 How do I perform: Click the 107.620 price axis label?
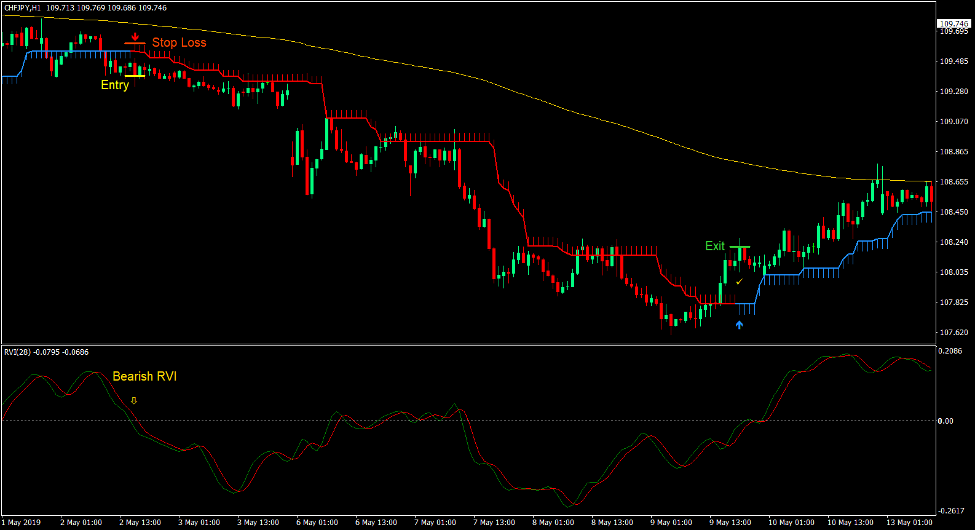(954, 333)
